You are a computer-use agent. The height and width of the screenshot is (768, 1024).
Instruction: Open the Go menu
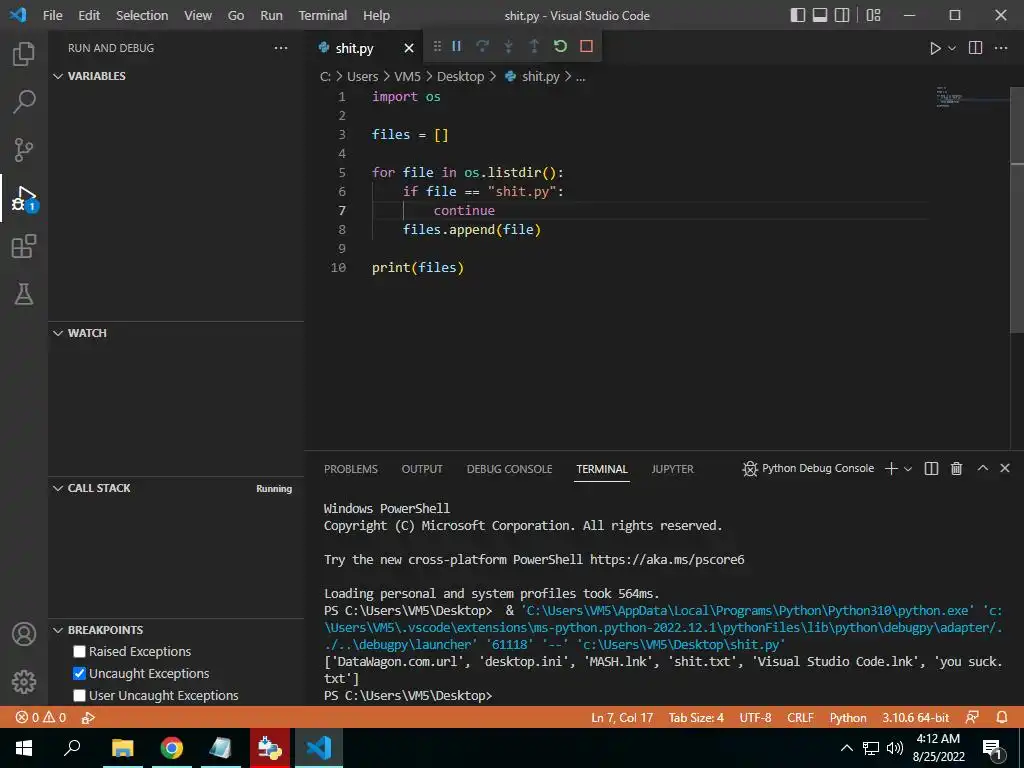click(x=236, y=15)
